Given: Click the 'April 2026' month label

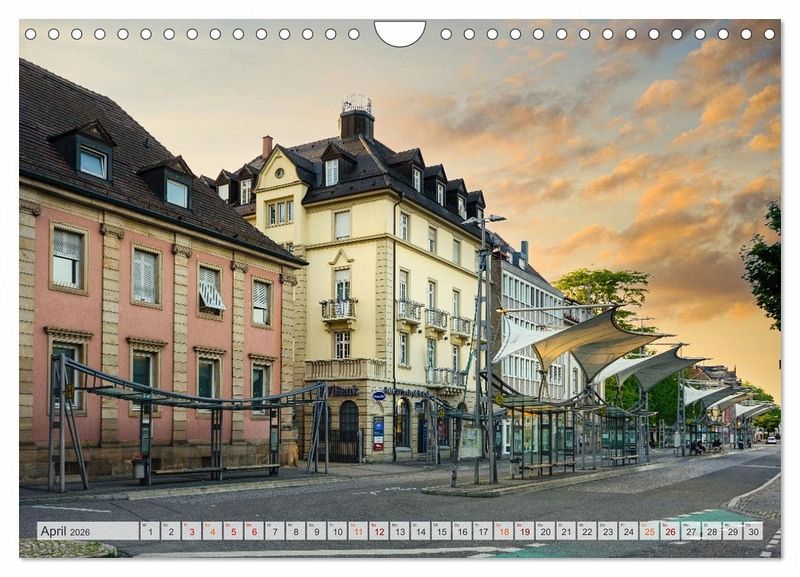Looking at the screenshot, I should (65, 531).
